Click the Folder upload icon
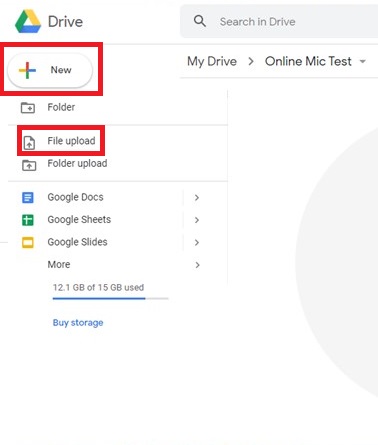The image size is (378, 445). [x=29, y=165]
